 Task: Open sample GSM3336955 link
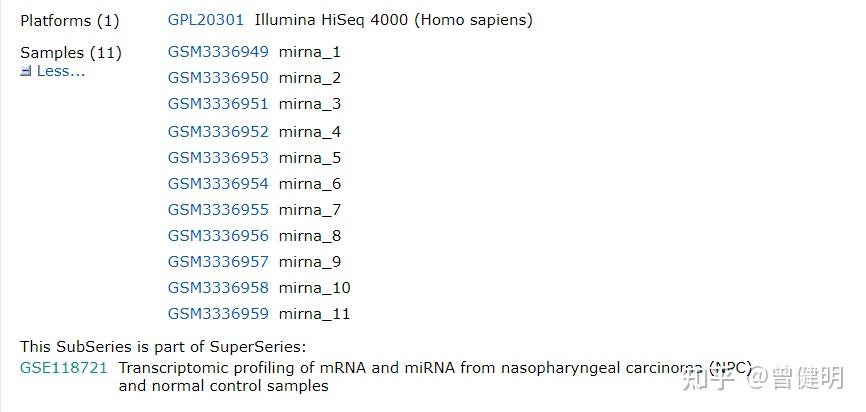(218, 209)
